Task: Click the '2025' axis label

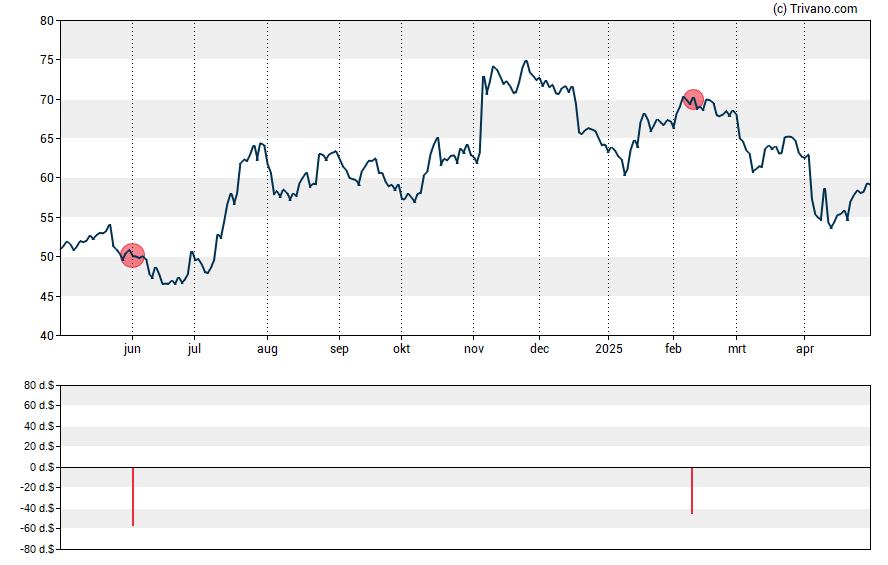Action: pos(609,349)
